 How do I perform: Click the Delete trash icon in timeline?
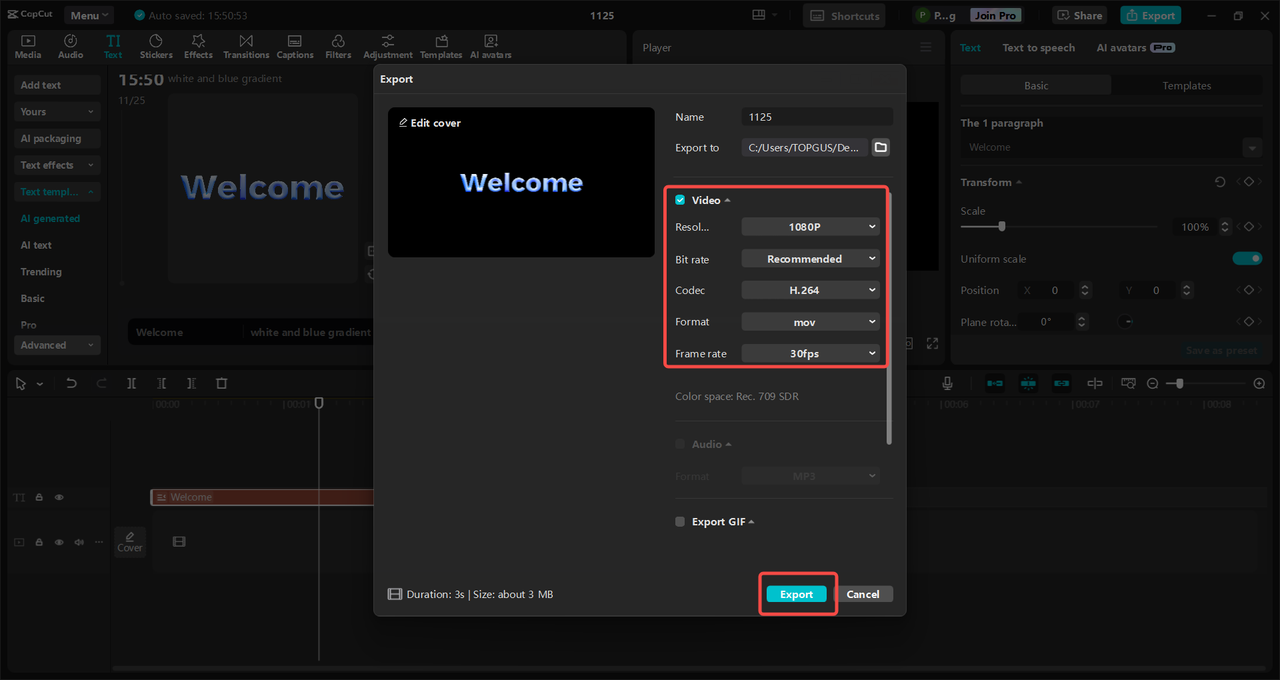tap(222, 383)
